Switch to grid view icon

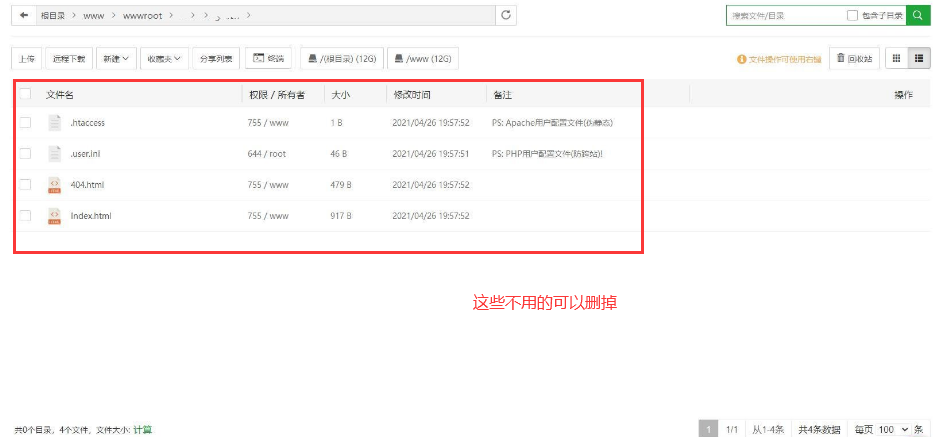pos(896,58)
